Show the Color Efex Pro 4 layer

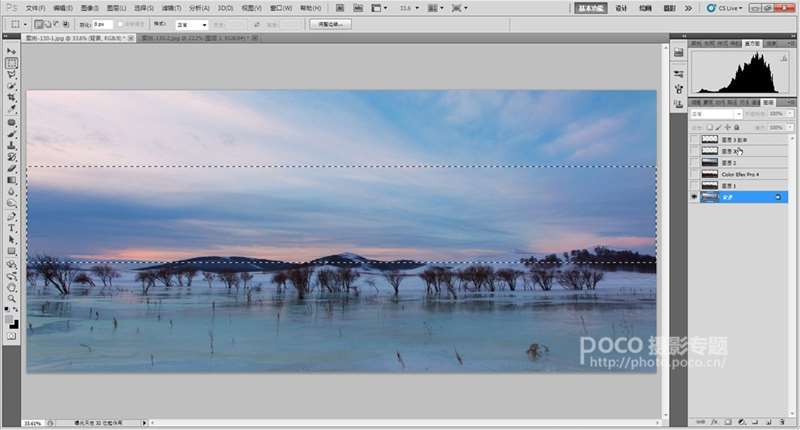pos(694,174)
